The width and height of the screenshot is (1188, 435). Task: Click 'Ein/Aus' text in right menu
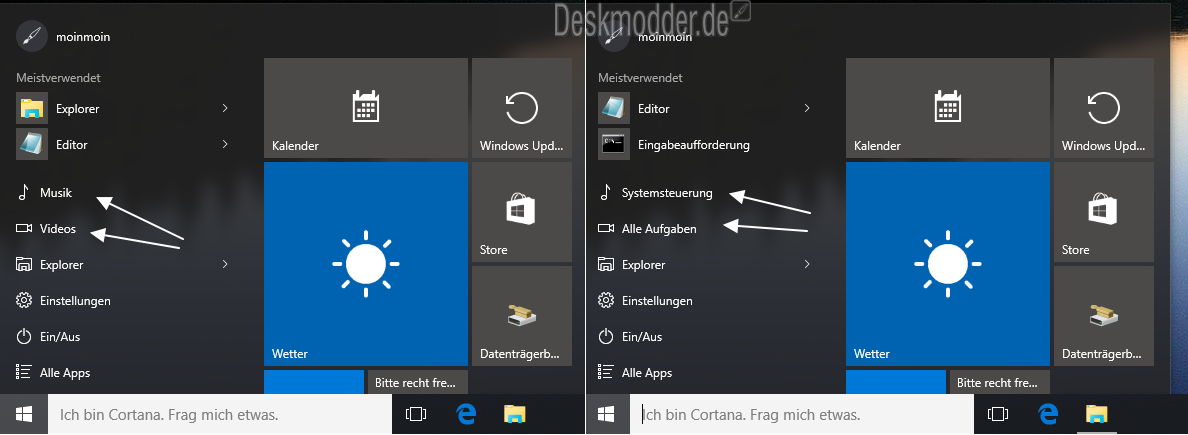pos(642,336)
